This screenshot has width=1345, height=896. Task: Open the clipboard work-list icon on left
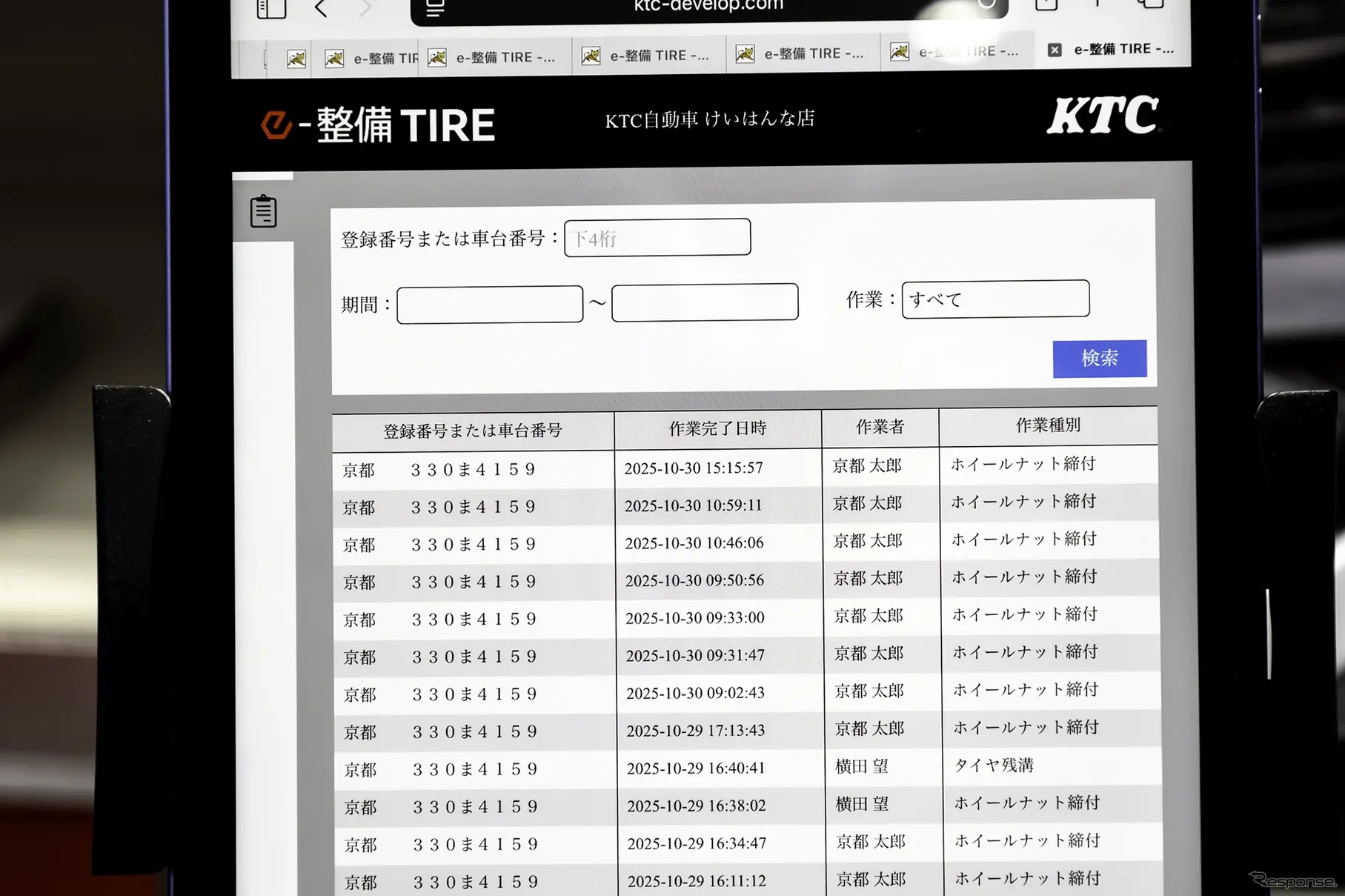coord(262,212)
